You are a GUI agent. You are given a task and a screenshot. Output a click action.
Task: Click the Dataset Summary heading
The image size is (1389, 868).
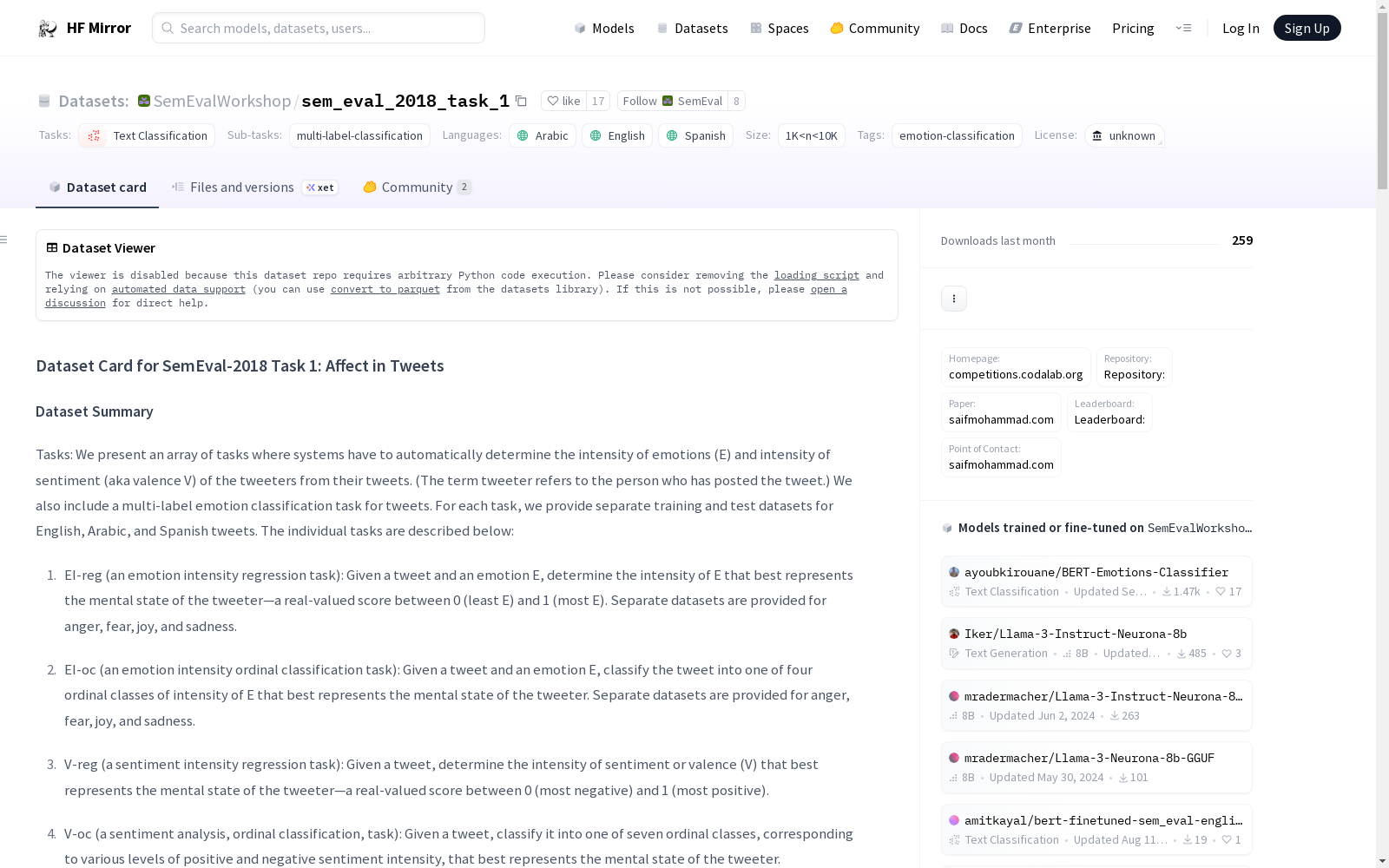pos(95,411)
